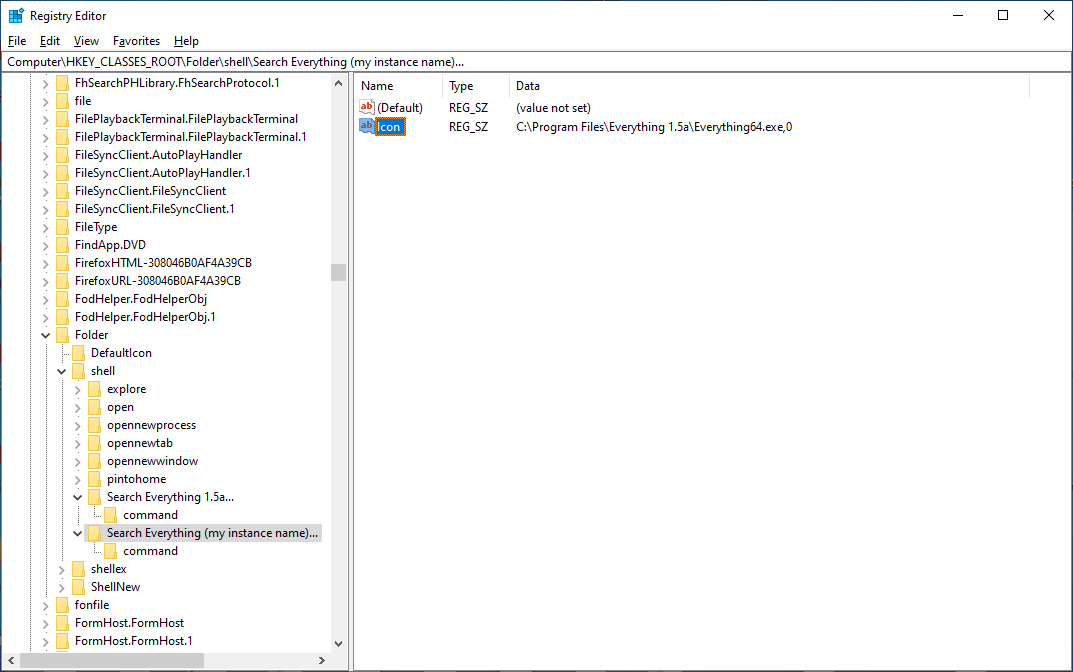Image resolution: width=1073 pixels, height=672 pixels.
Task: Click folder icon beside FirefoxURL-308046B0AF4A39CB
Action: click(62, 281)
